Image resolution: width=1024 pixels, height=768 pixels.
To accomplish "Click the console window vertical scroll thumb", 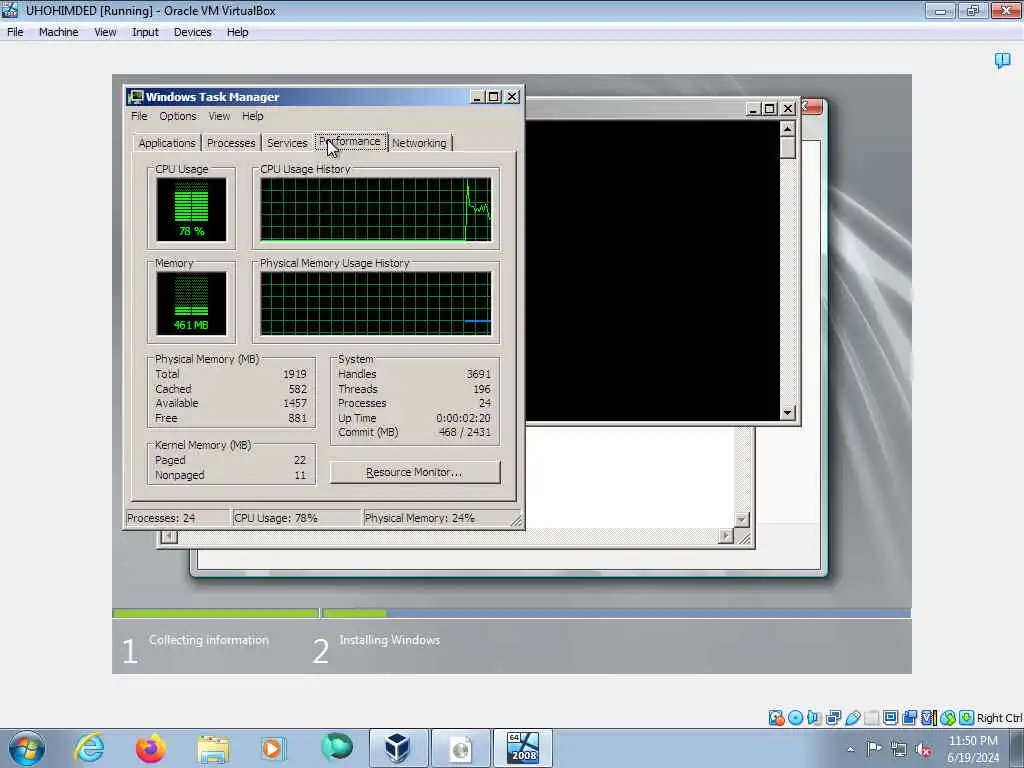I will click(788, 148).
